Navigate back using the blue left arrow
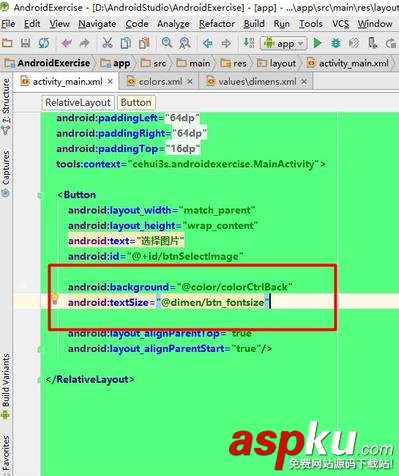Viewport: 399px width, 476px height. pos(208,43)
